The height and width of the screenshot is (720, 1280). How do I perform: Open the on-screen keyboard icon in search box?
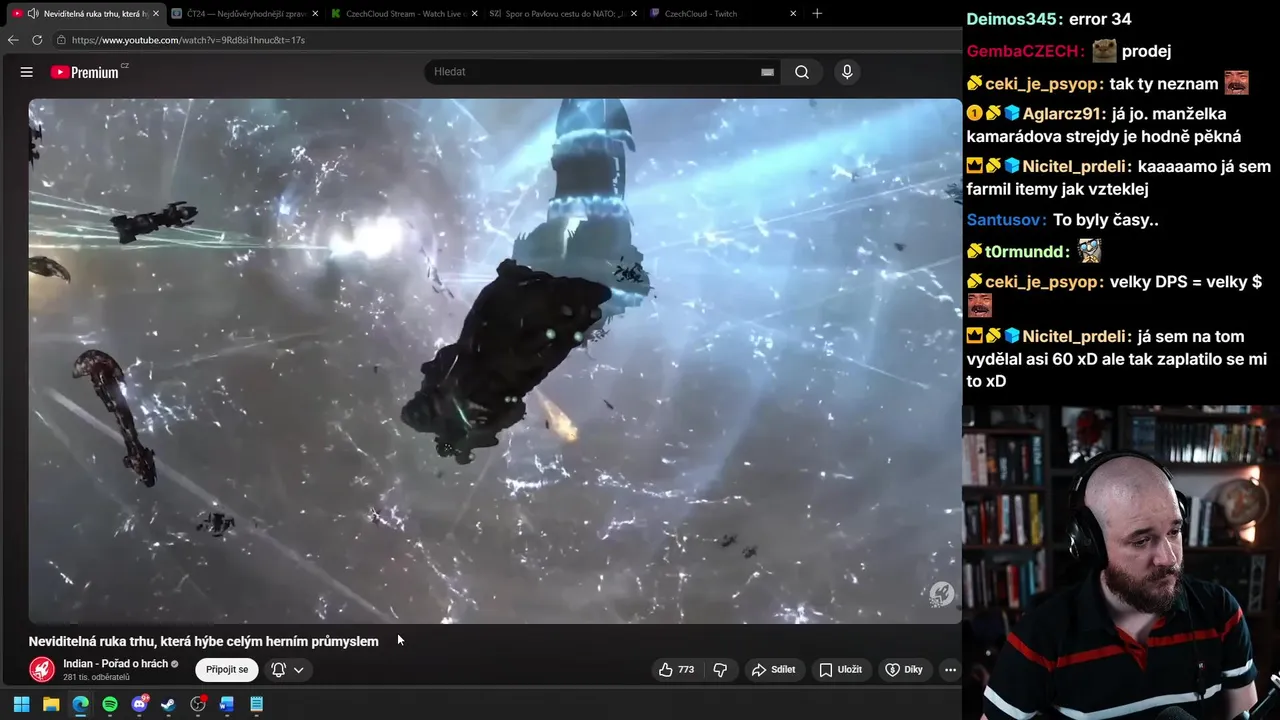(x=767, y=72)
